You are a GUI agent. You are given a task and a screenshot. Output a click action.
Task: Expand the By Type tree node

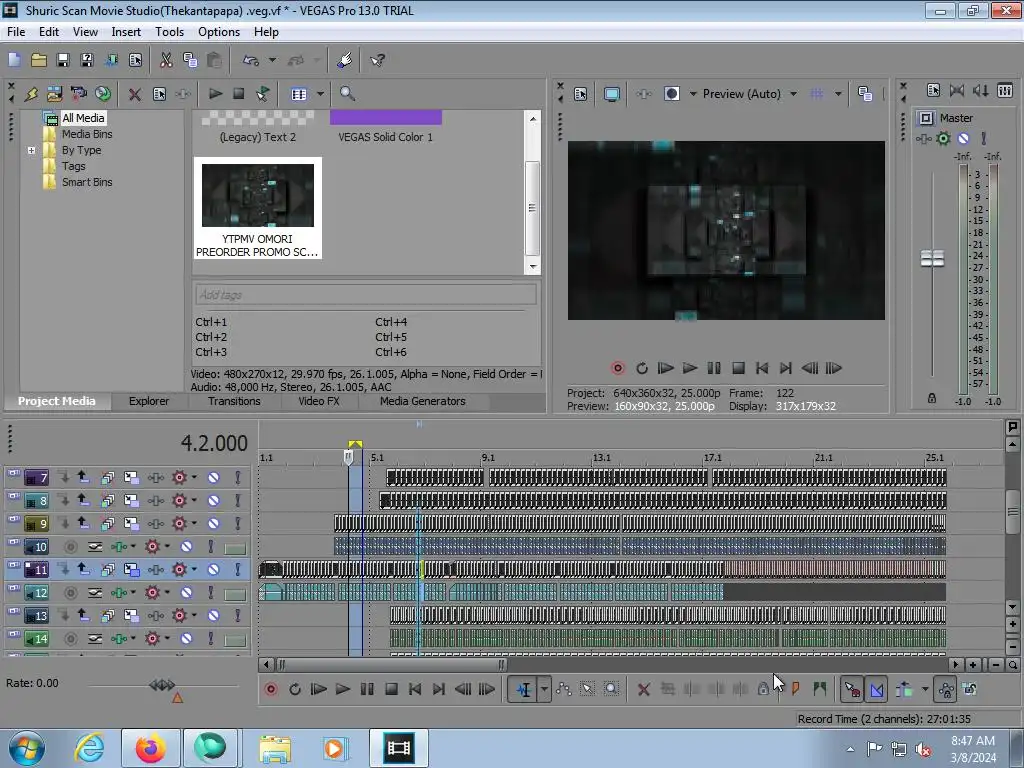click(x=31, y=150)
